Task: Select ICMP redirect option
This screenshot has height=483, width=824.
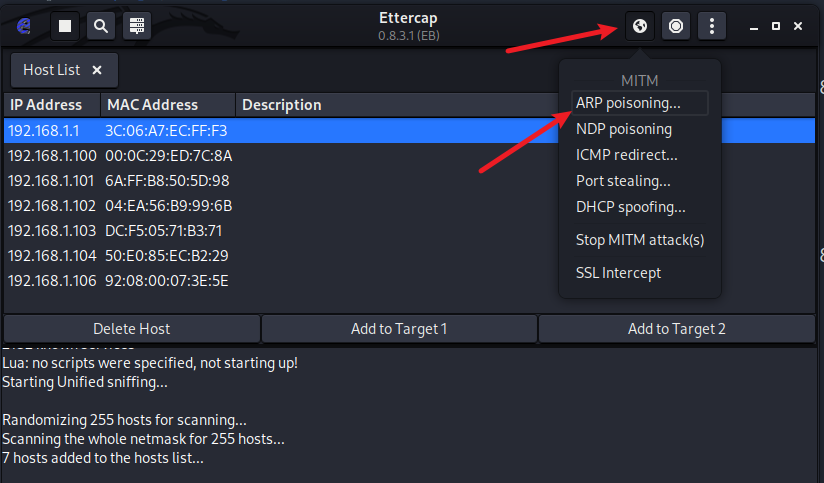Action: click(x=626, y=155)
